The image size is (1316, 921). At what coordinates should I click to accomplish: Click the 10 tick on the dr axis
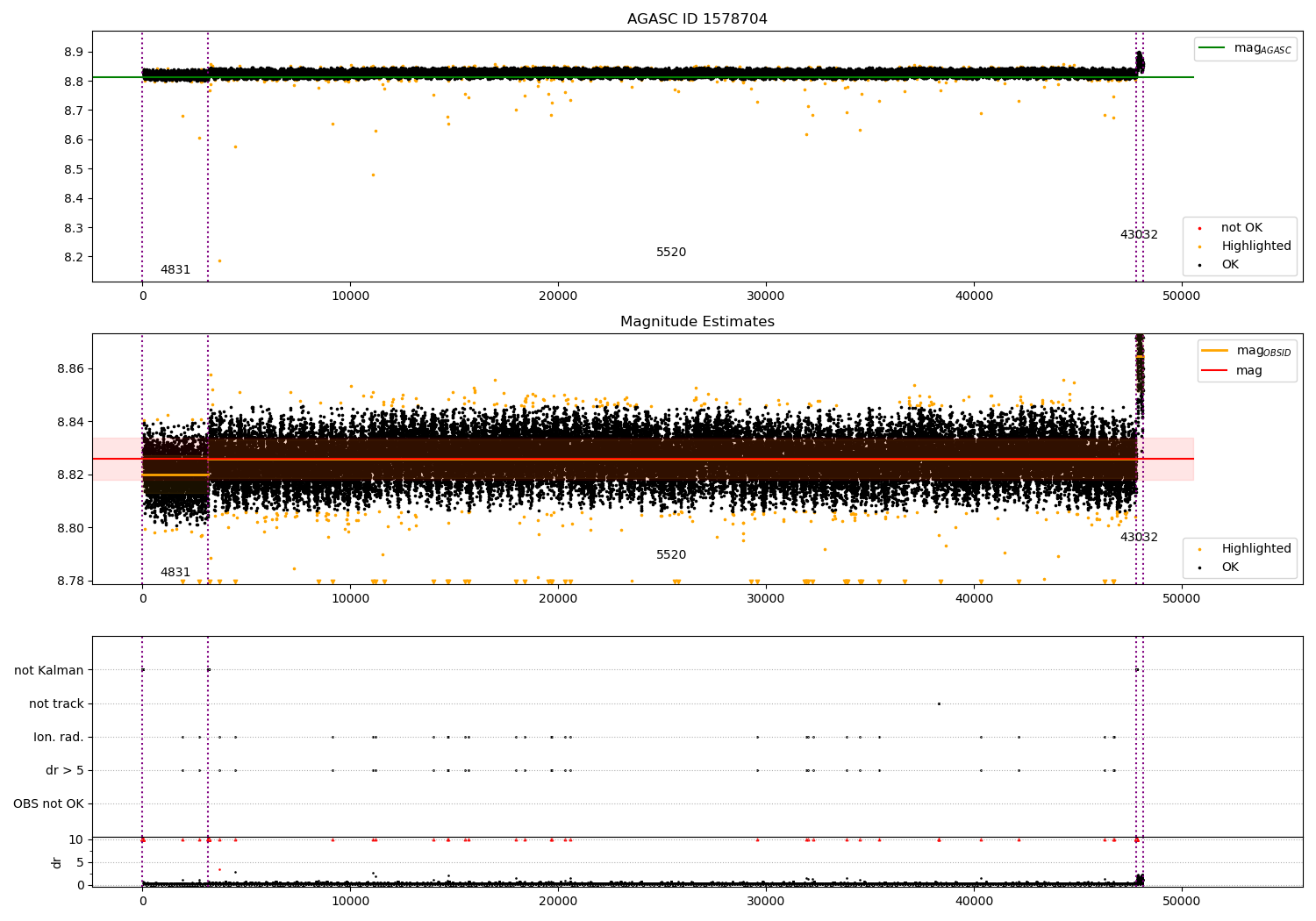pos(76,840)
